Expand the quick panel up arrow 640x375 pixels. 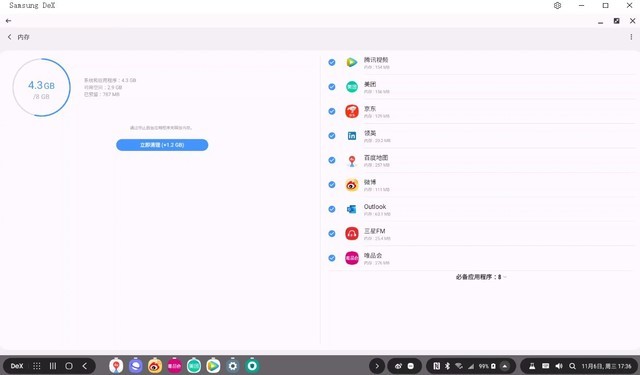[505, 366]
